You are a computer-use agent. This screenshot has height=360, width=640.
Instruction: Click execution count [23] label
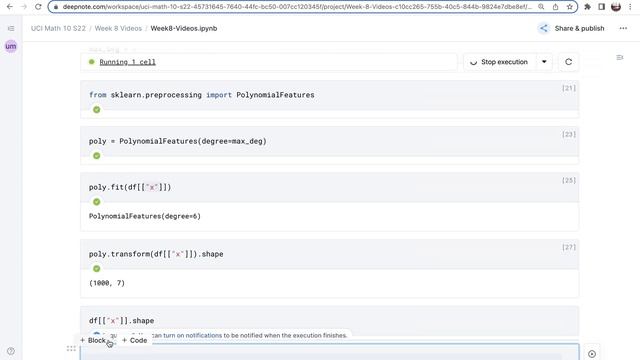(x=569, y=134)
